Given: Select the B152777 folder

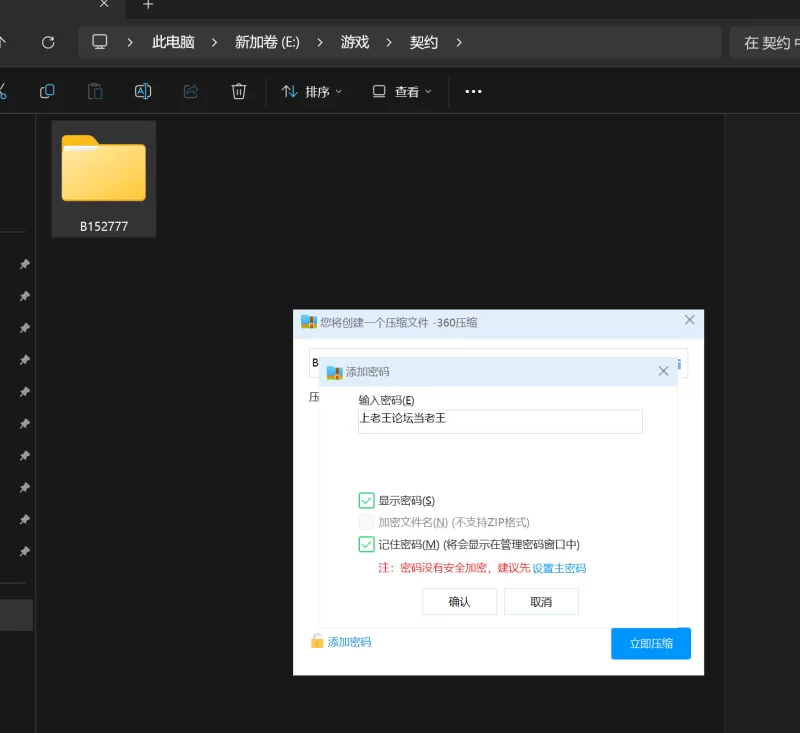Looking at the screenshot, I should (x=104, y=179).
